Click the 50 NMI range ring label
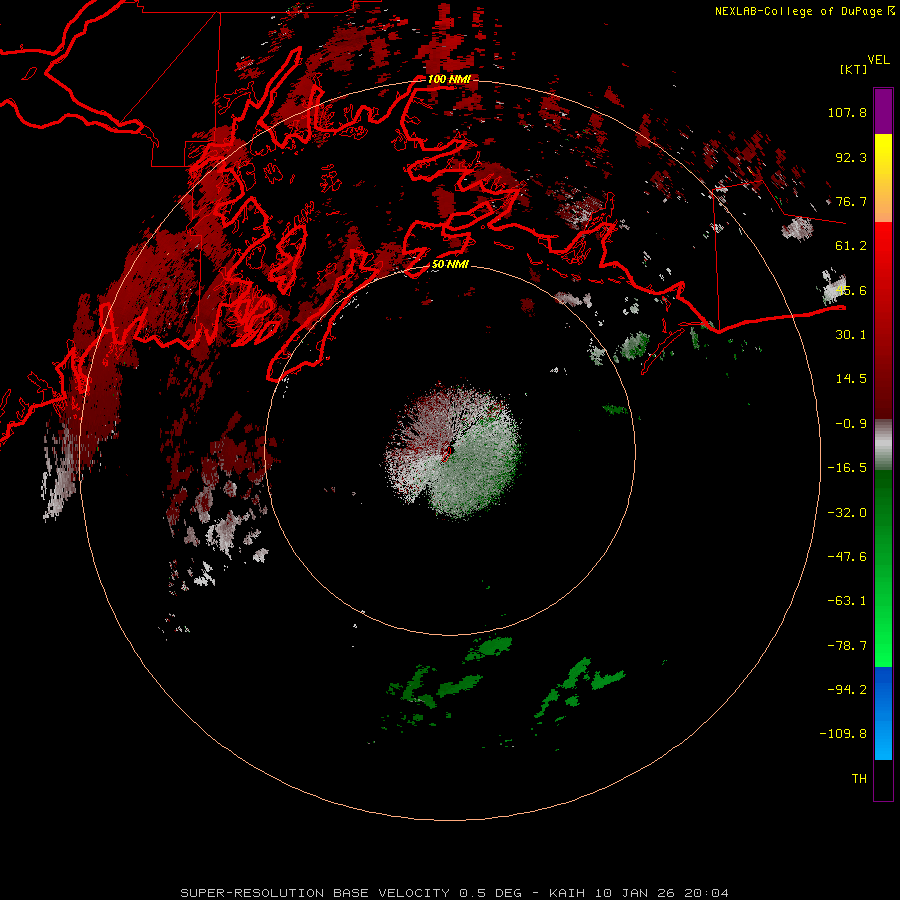Image resolution: width=900 pixels, height=900 pixels. (x=450, y=265)
